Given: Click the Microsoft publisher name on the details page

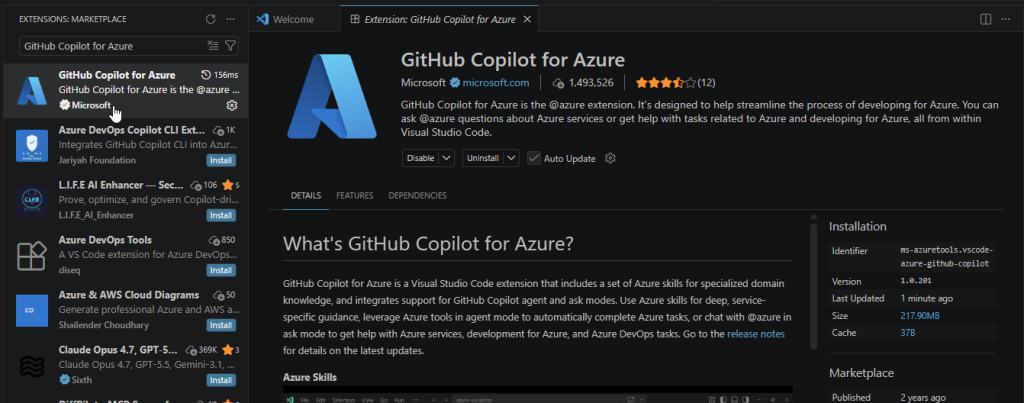Looking at the screenshot, I should point(423,83).
